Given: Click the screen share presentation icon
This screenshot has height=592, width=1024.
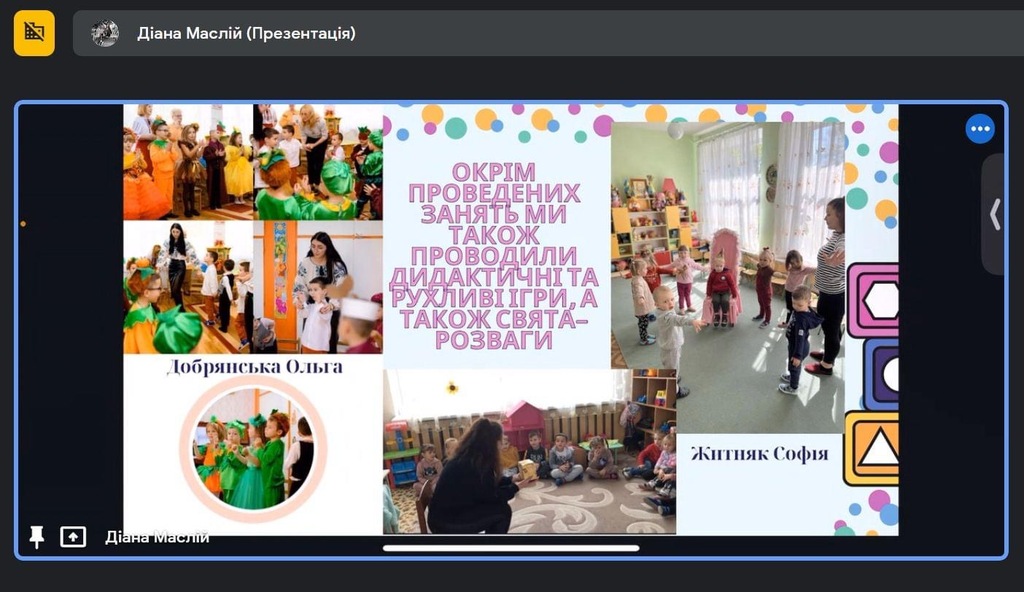Looking at the screenshot, I should click(73, 537).
